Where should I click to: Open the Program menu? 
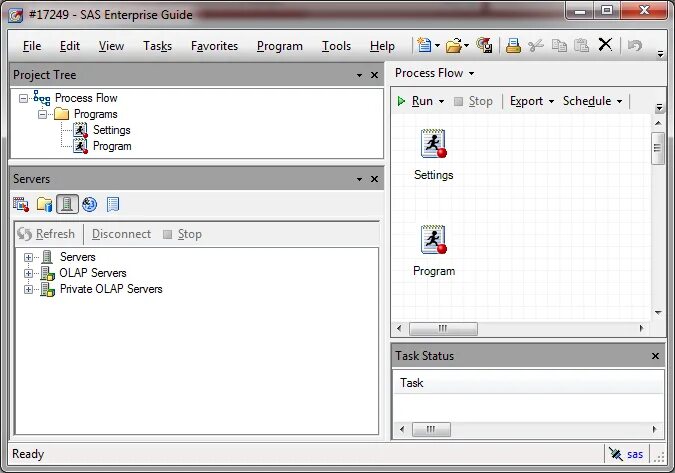click(280, 46)
